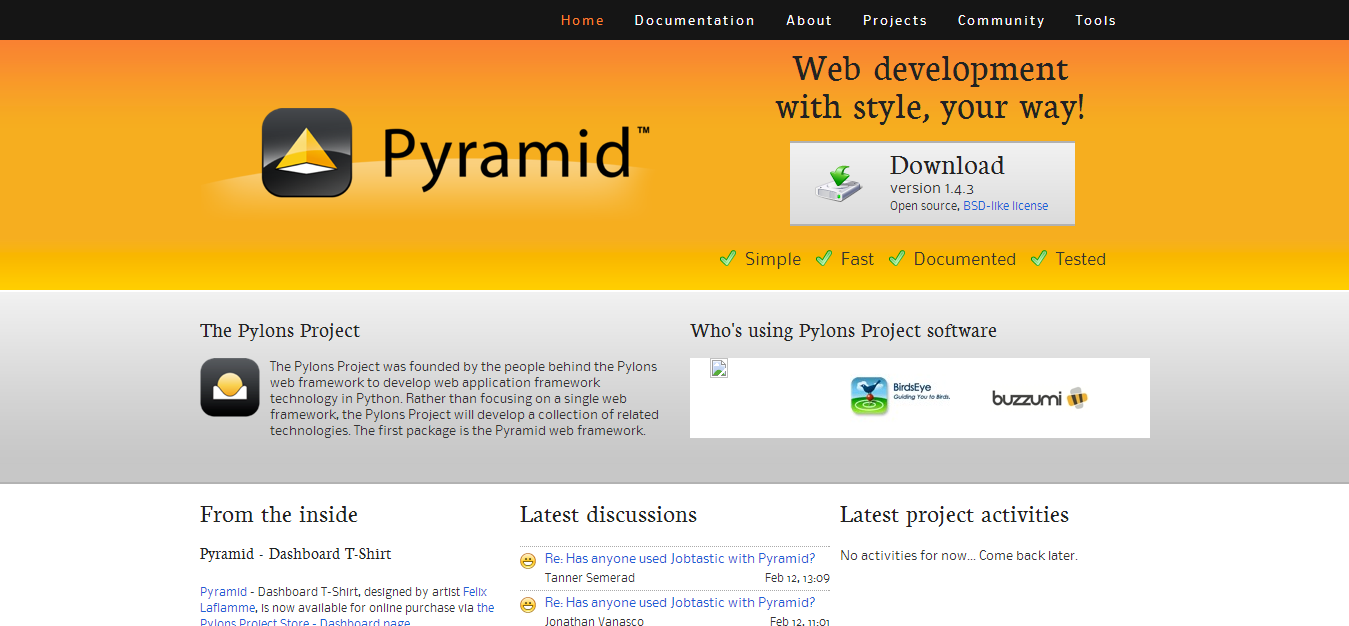Click the checkmark icon beside Fast
Image resolution: width=1349 pixels, height=626 pixels.
824,258
